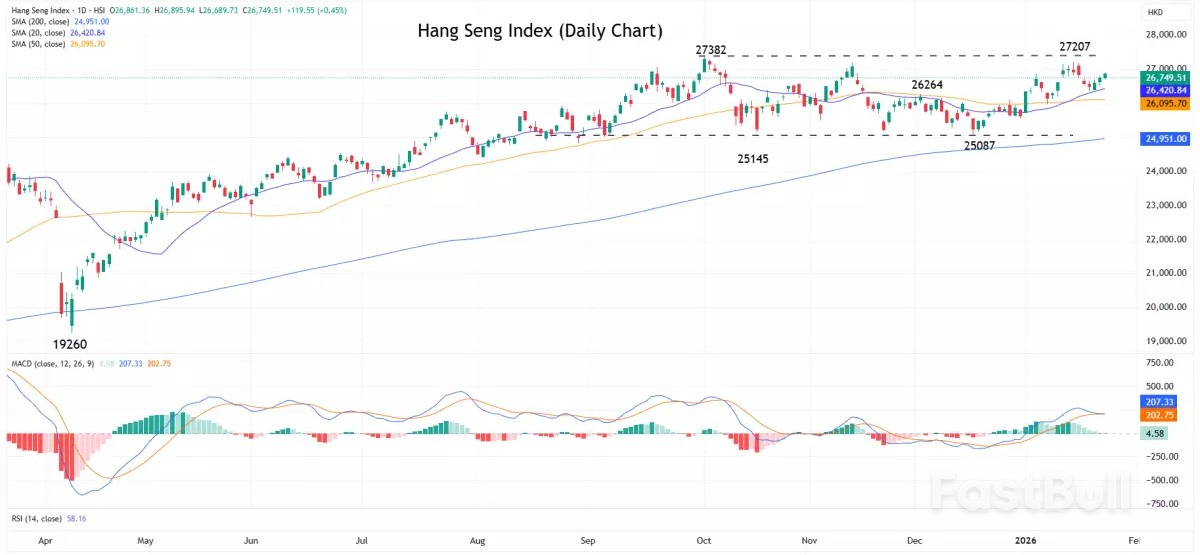Click the 19260 low annotation

click(x=70, y=344)
